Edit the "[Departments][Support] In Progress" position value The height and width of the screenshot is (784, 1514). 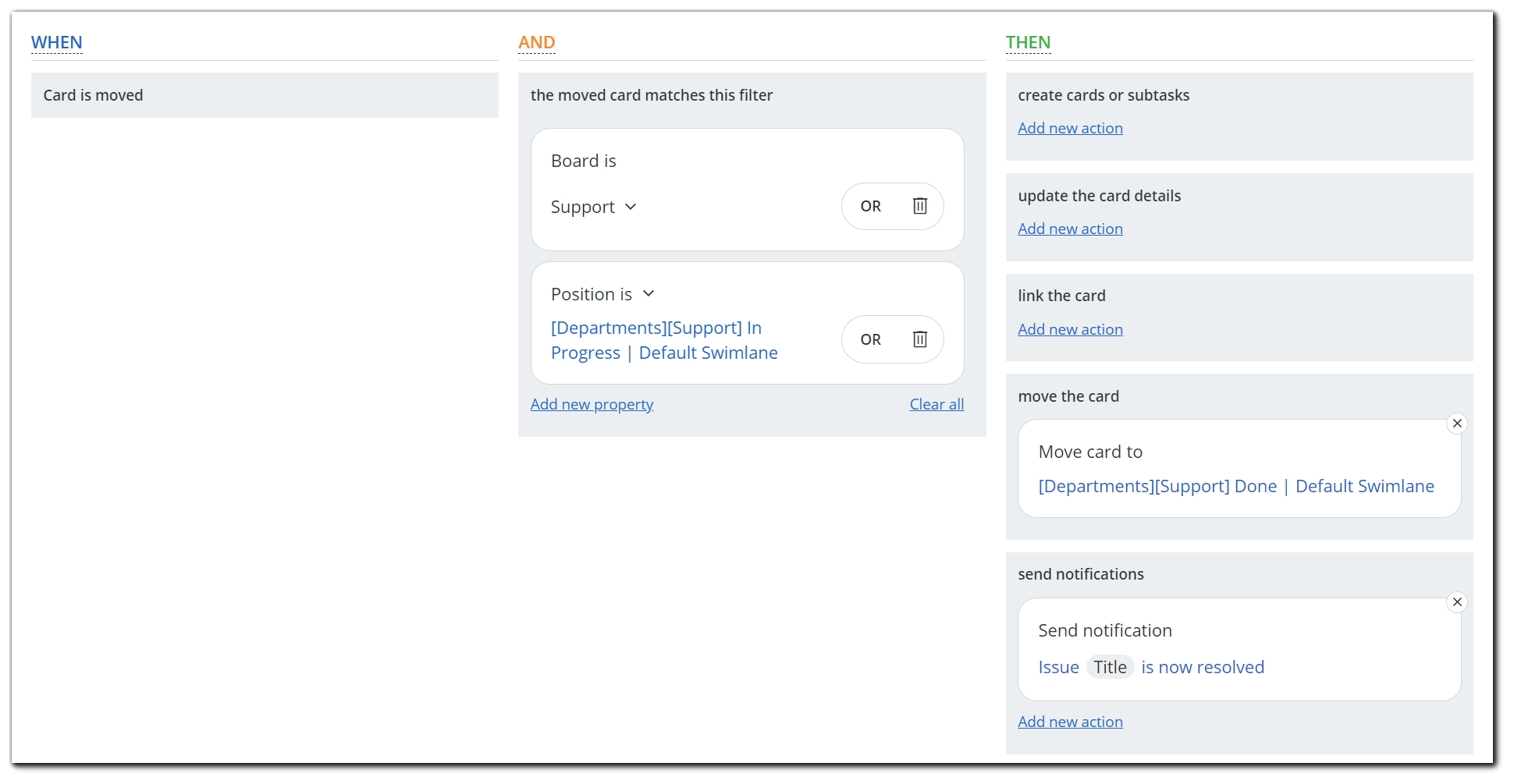pos(664,339)
